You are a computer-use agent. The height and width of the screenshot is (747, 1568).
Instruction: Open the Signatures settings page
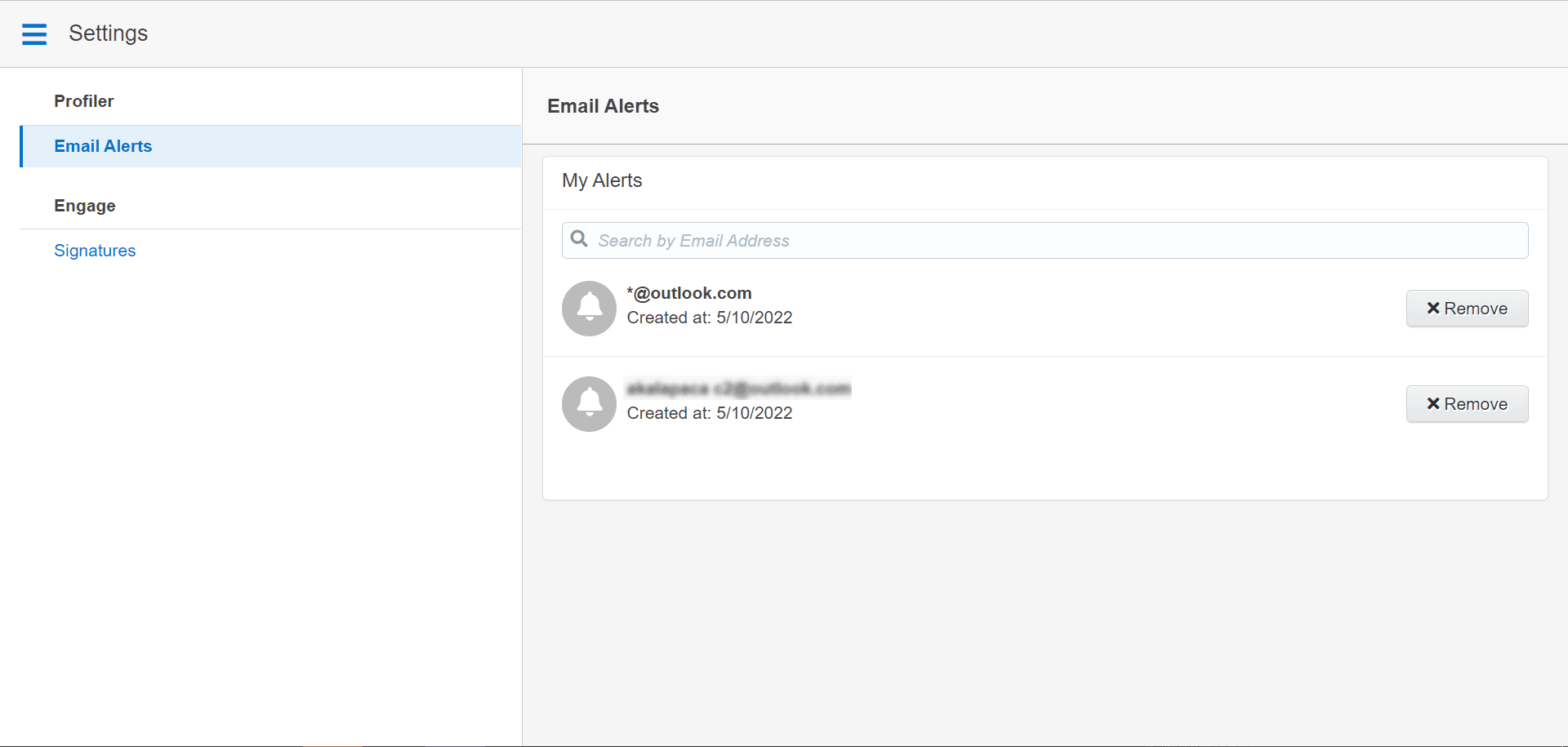tap(95, 251)
